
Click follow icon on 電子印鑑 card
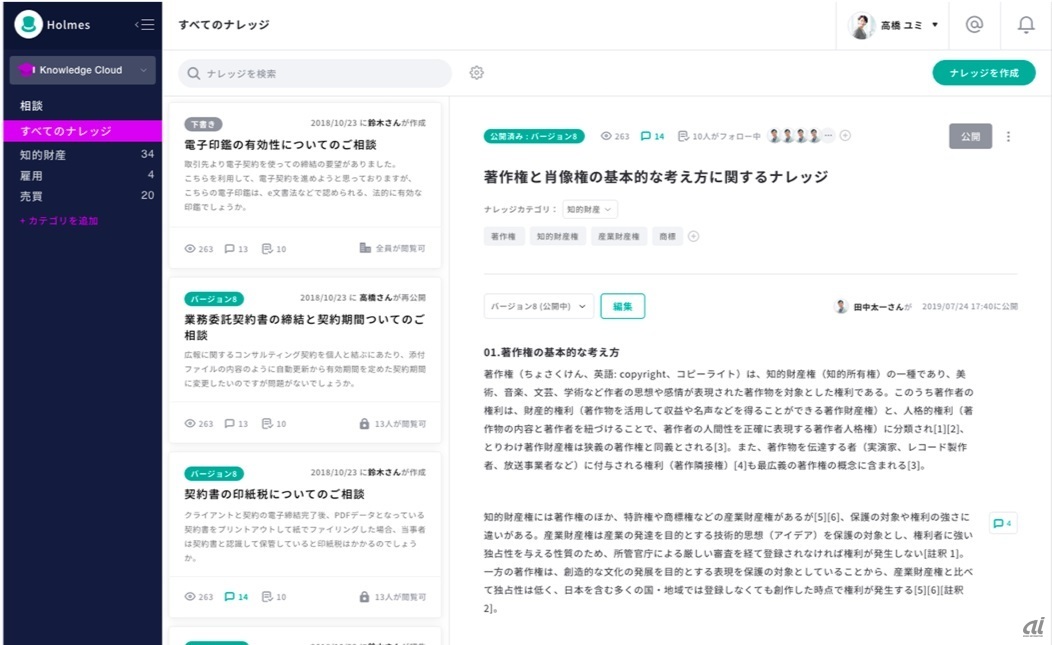coord(267,248)
